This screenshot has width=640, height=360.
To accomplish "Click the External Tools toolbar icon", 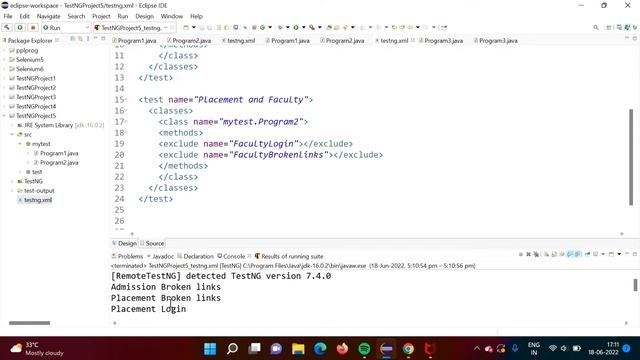I will click(x=312, y=27).
